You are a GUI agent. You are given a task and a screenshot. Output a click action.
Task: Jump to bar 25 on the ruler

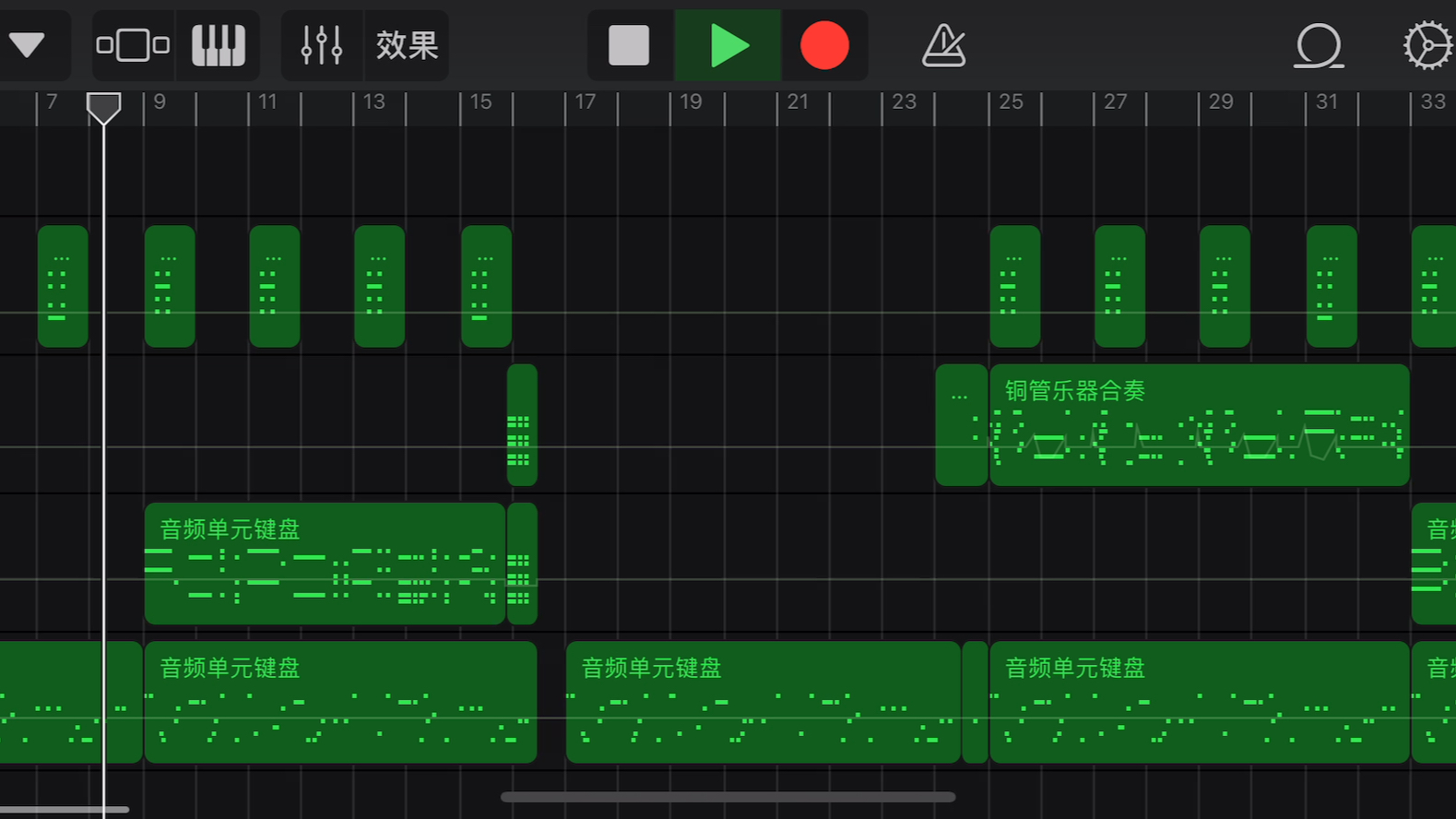coord(1011,101)
